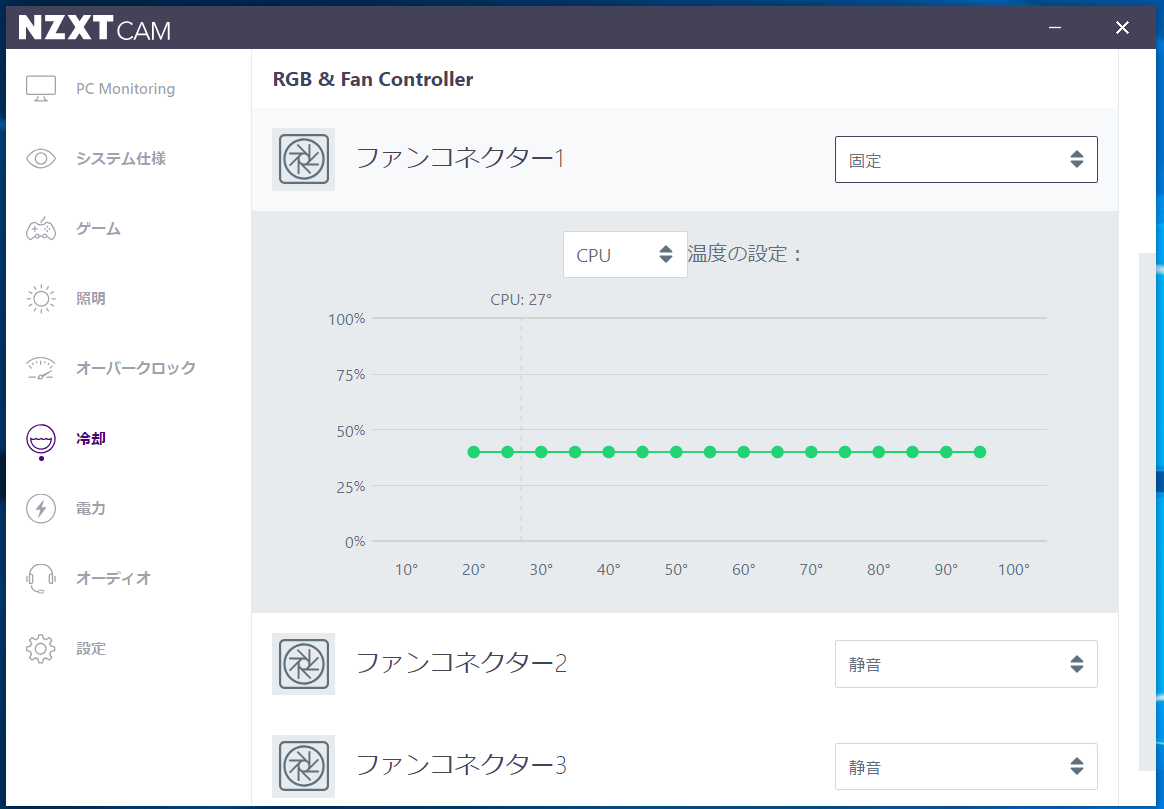Click the ファンコネクター2 title
Screen dimensions: 1164x809
click(x=462, y=662)
